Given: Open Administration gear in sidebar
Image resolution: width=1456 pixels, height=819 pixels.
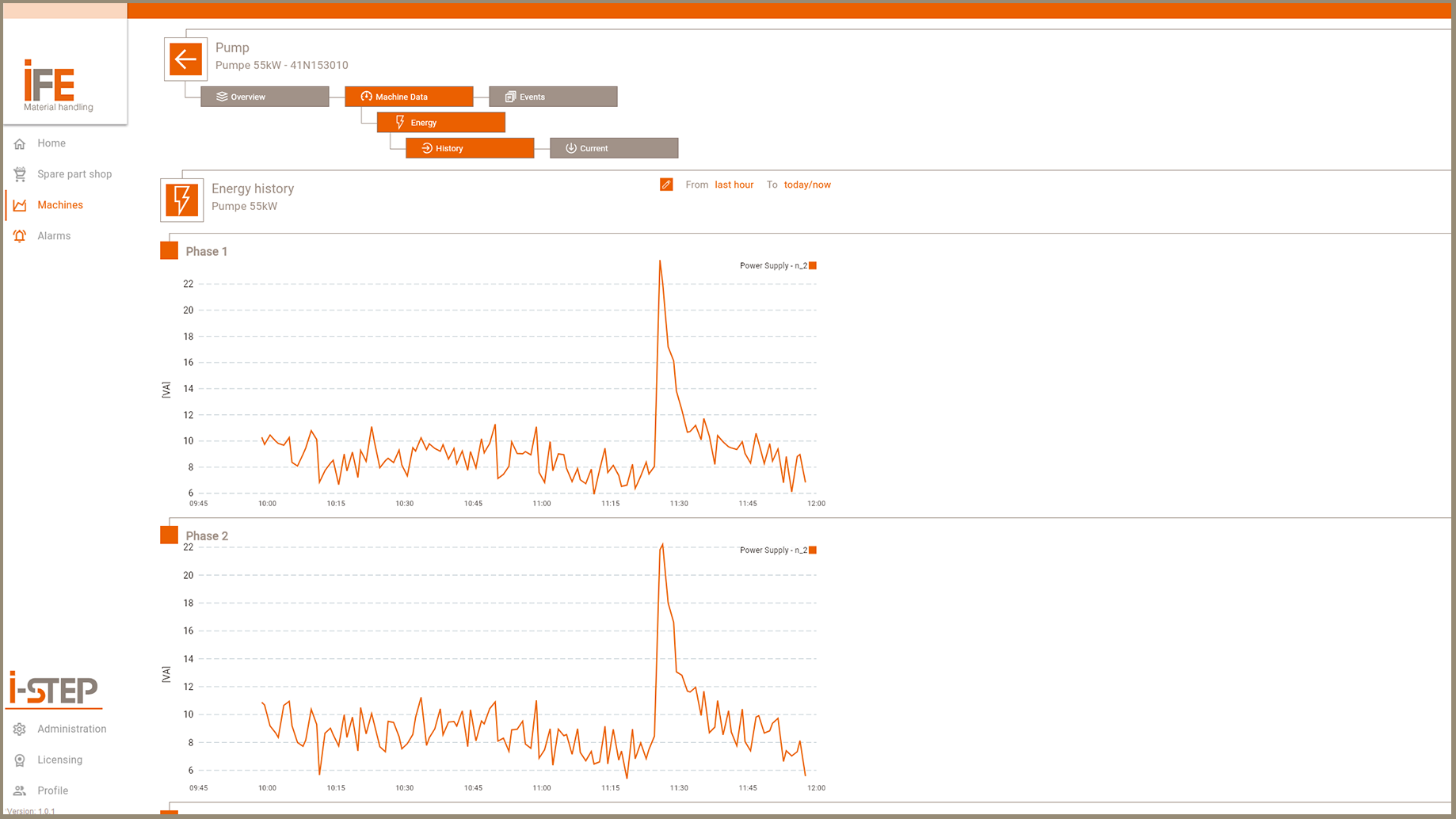Looking at the screenshot, I should point(20,729).
